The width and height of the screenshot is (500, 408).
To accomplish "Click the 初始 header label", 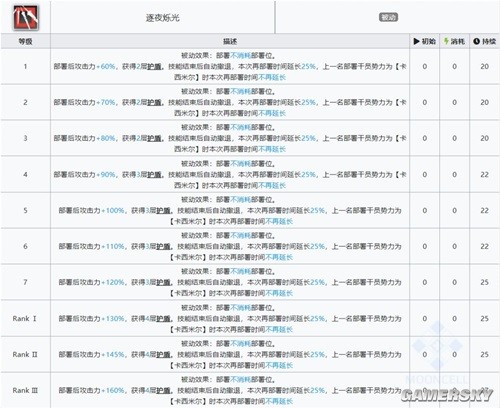I will (x=428, y=41).
